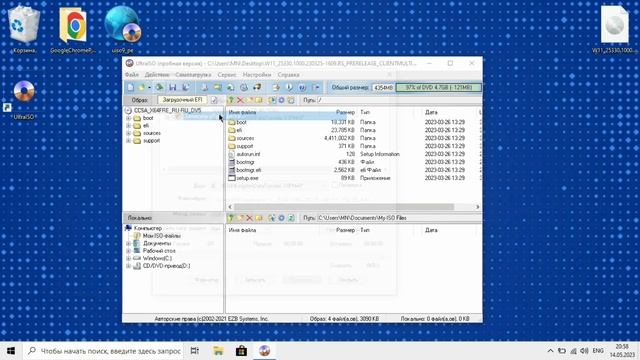Open the Справка menu

[x=289, y=75]
